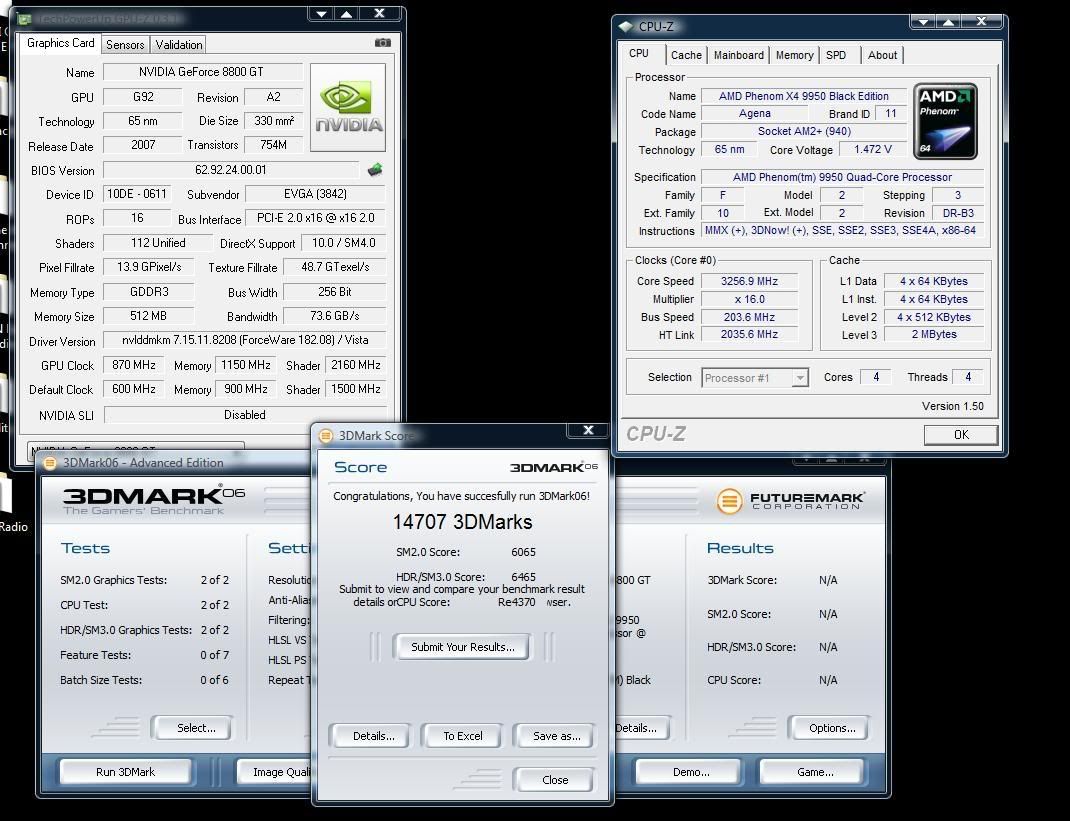This screenshot has width=1070, height=821.
Task: Click the CPU-Z title bar icon
Action: [626, 27]
